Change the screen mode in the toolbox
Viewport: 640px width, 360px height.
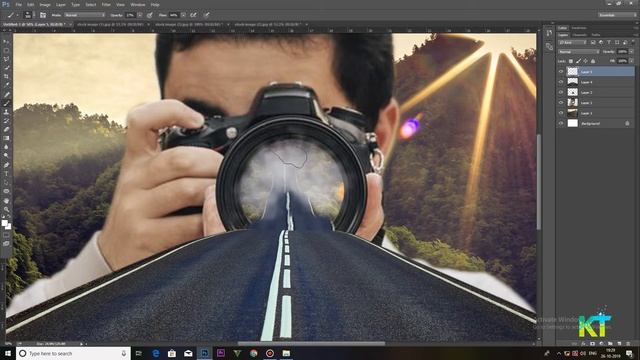point(6,244)
